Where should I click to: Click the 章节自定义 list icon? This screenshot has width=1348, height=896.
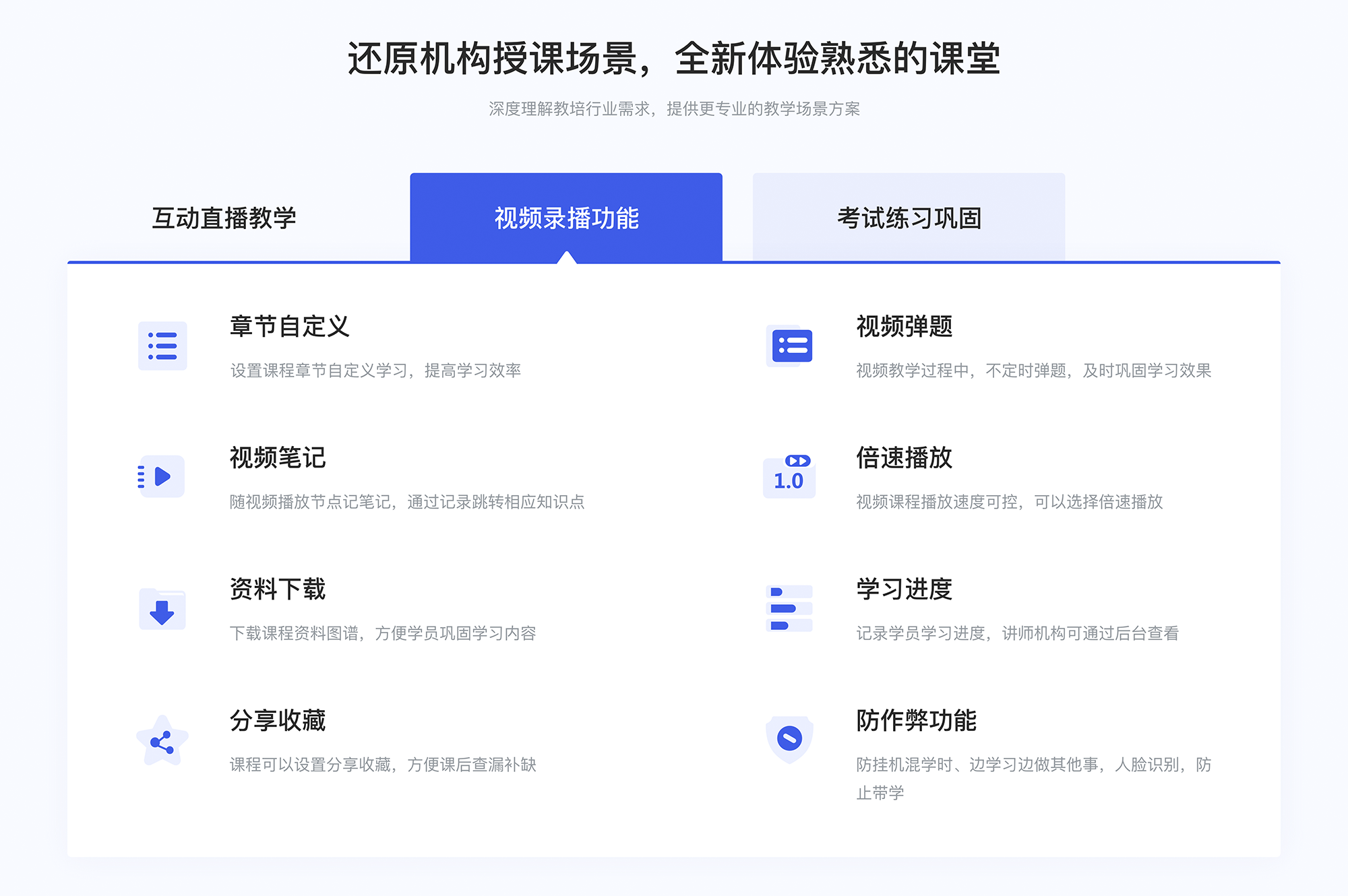pos(163,347)
